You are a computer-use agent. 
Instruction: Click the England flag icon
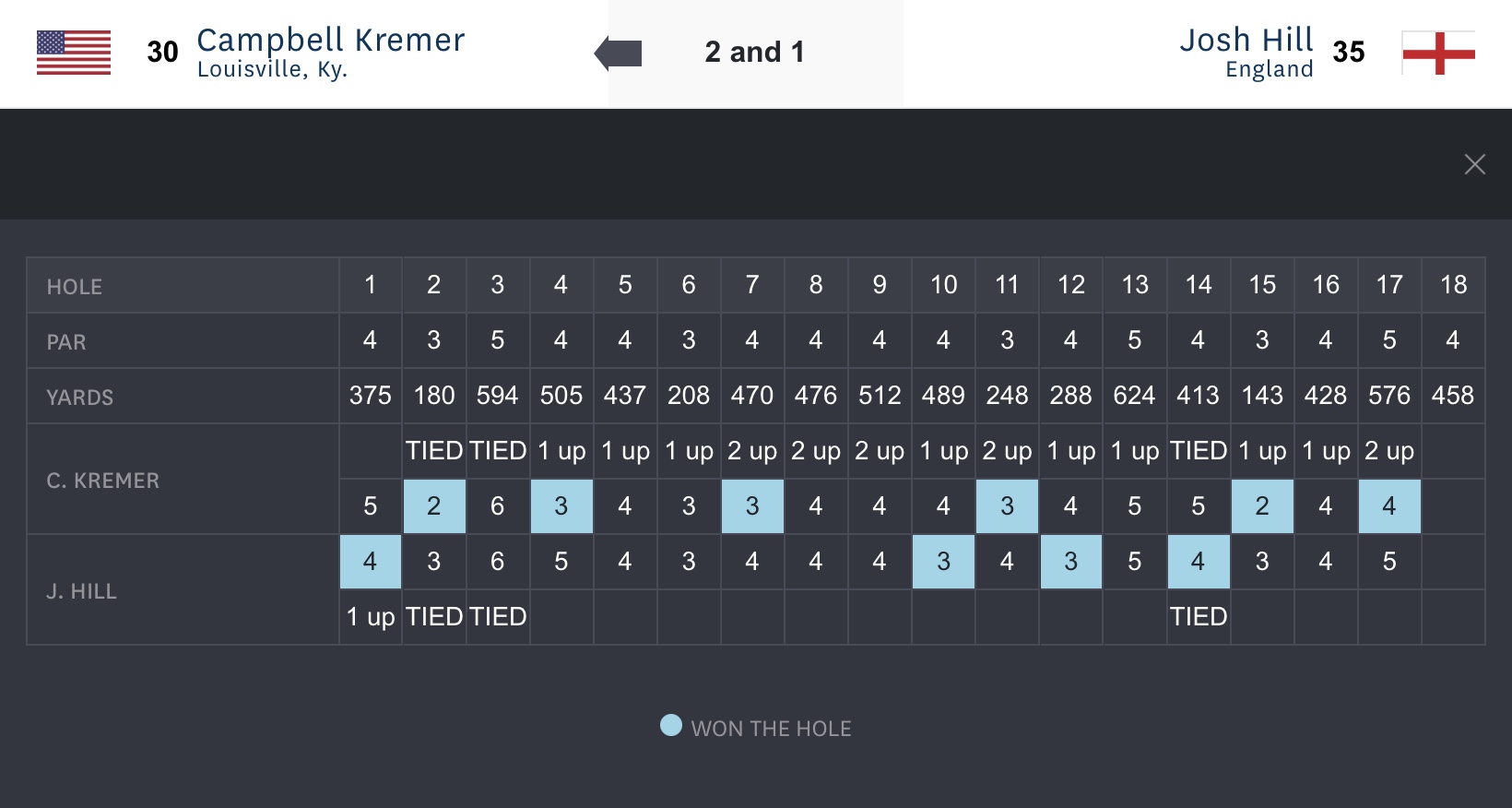(x=1438, y=52)
